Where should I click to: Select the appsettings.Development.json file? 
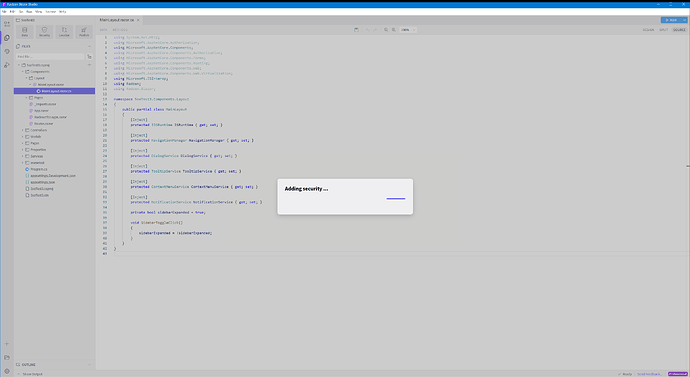tap(53, 176)
